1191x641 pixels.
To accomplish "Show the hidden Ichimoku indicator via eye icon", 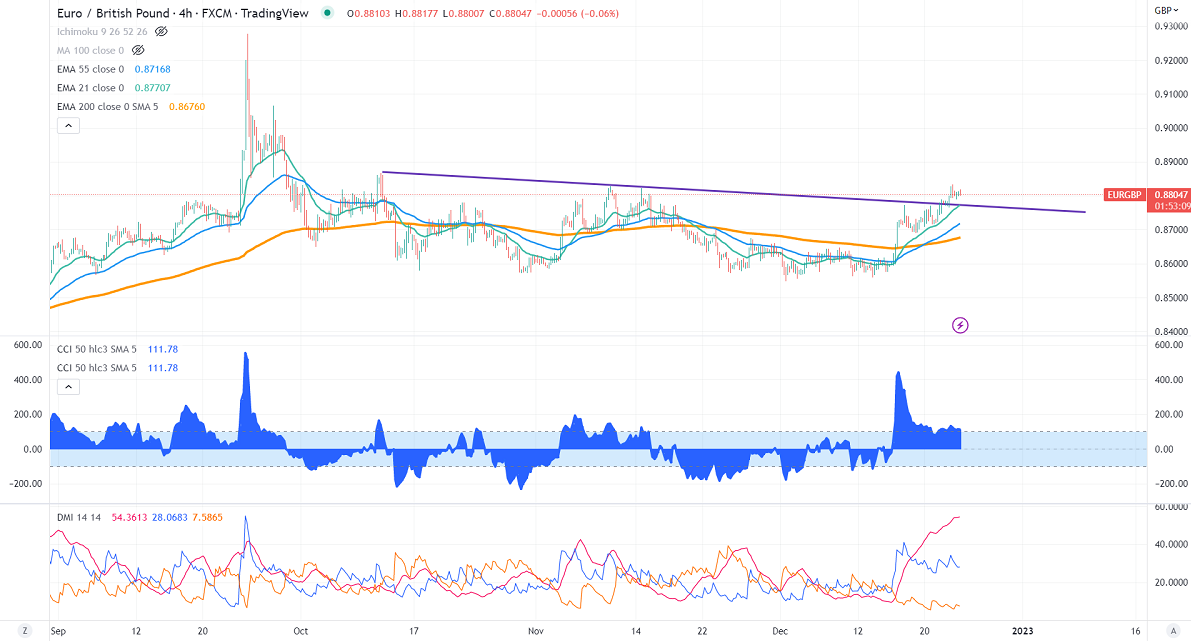I will tap(161, 32).
